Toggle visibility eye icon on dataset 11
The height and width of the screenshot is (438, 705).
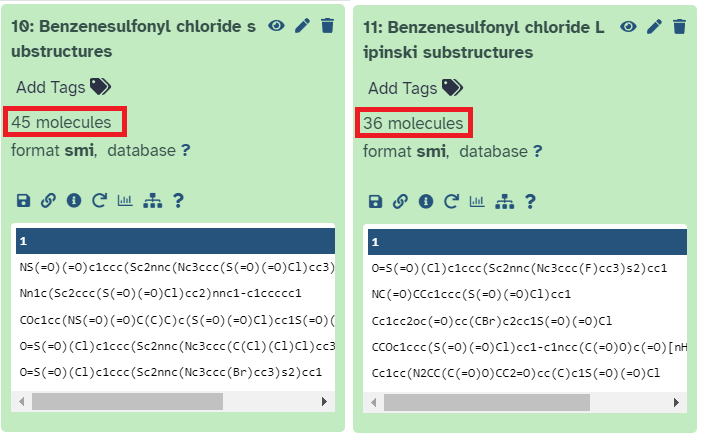click(x=628, y=27)
